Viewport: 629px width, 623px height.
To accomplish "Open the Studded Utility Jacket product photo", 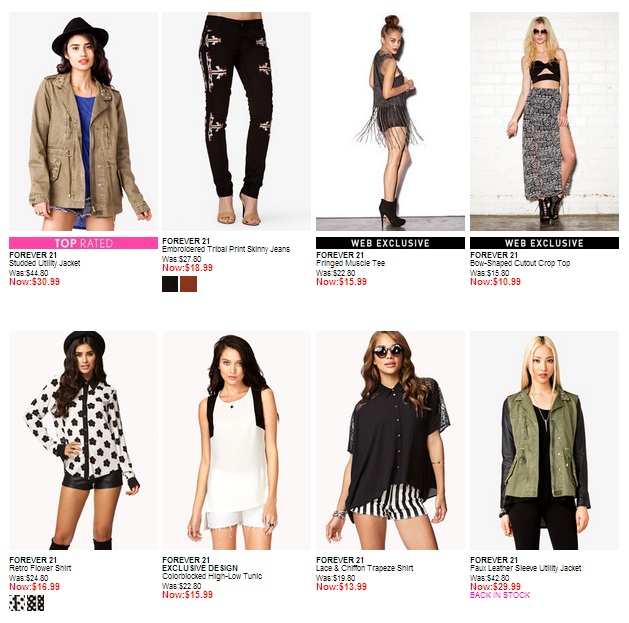I will pos(83,121).
